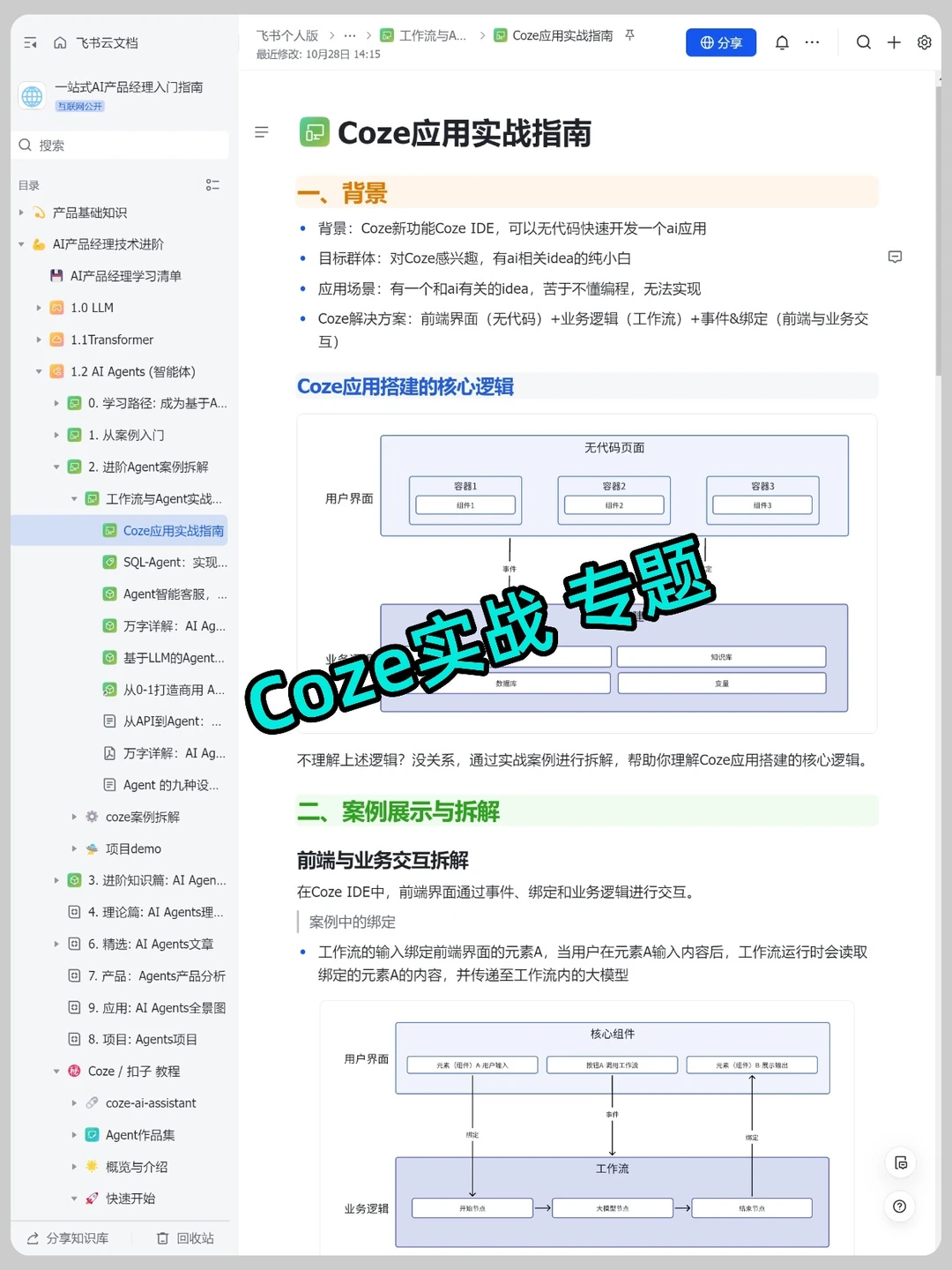
Task: Collapse 2. 进阶Agent案例拆解 node
Action: [56, 467]
